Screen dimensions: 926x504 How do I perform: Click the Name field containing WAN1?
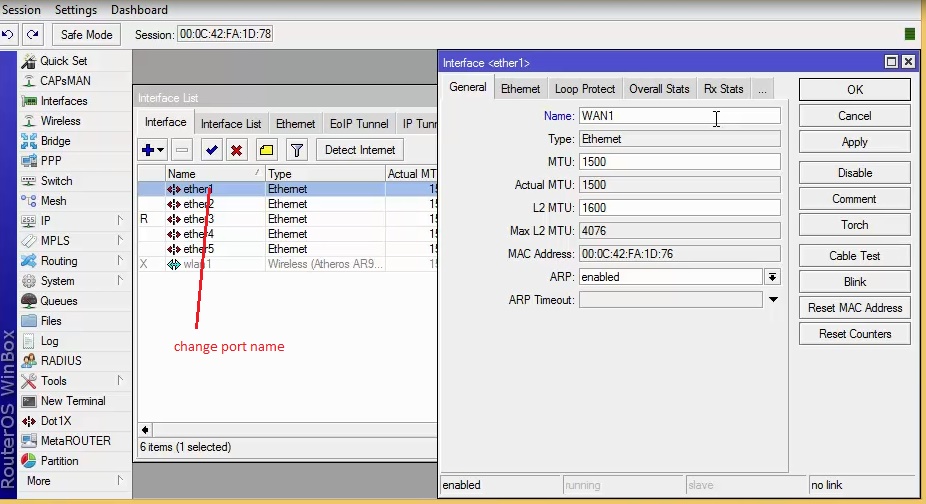[x=679, y=116]
